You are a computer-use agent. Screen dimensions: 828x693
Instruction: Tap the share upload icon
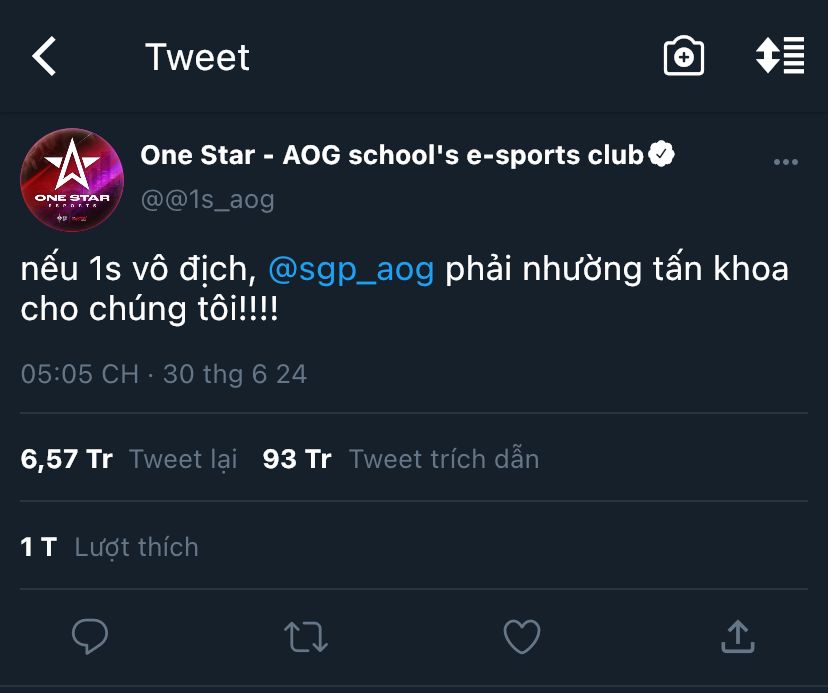[x=738, y=636]
